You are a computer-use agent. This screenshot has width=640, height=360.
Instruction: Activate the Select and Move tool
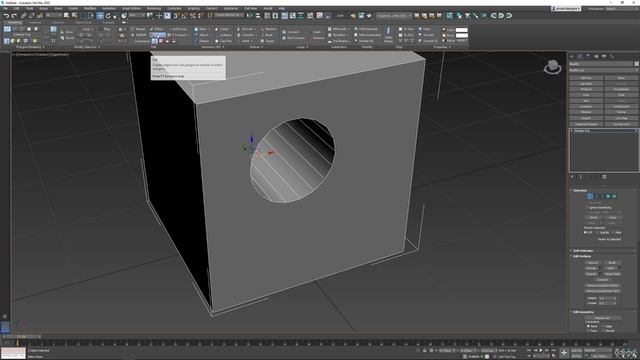(x=100, y=16)
